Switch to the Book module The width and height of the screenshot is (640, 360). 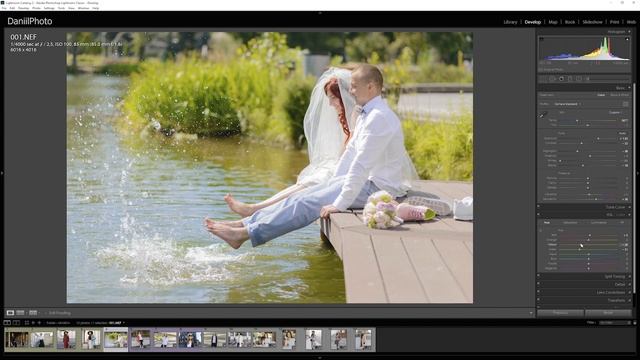[x=570, y=22]
